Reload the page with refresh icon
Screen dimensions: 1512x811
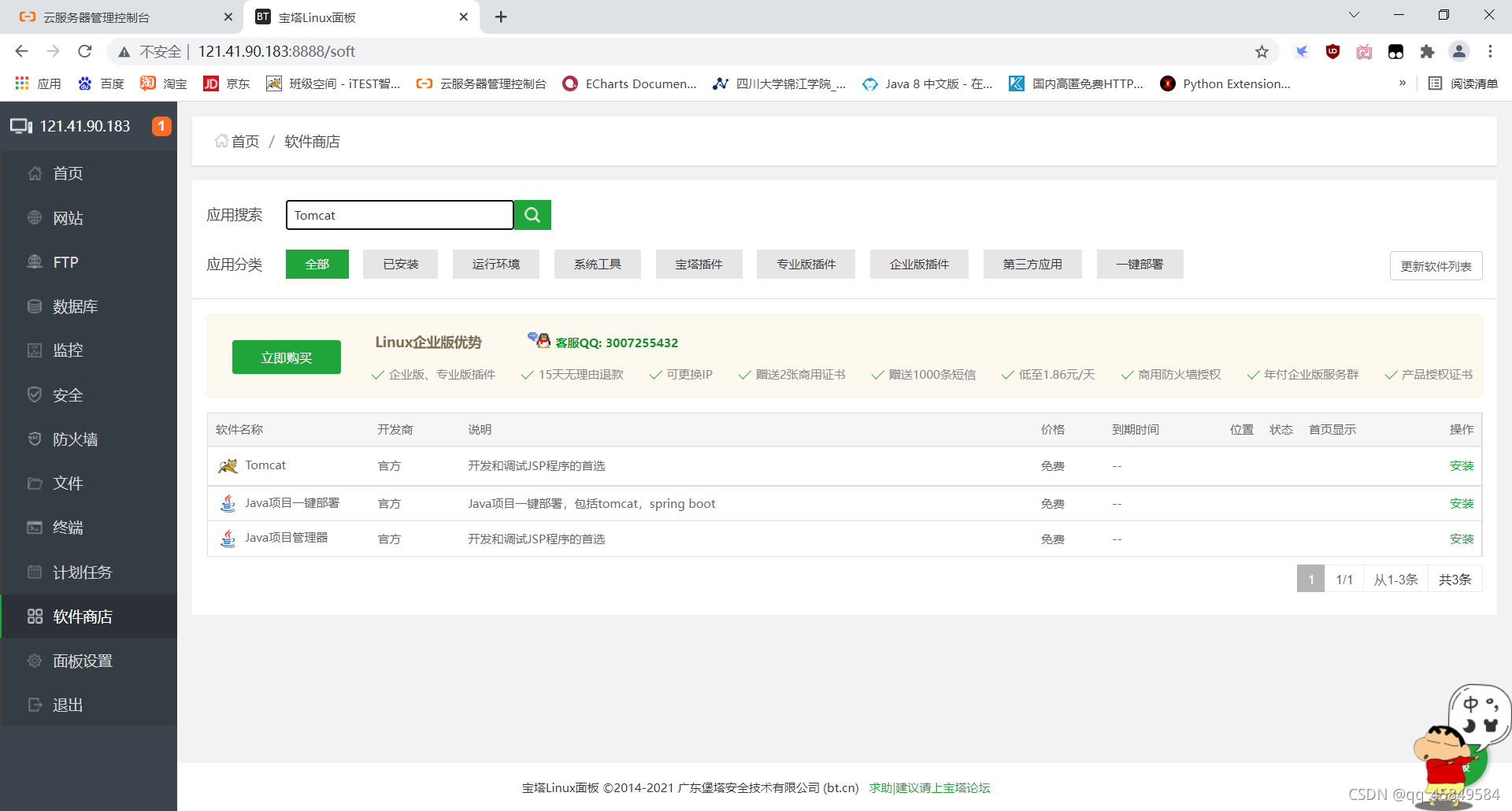point(85,52)
